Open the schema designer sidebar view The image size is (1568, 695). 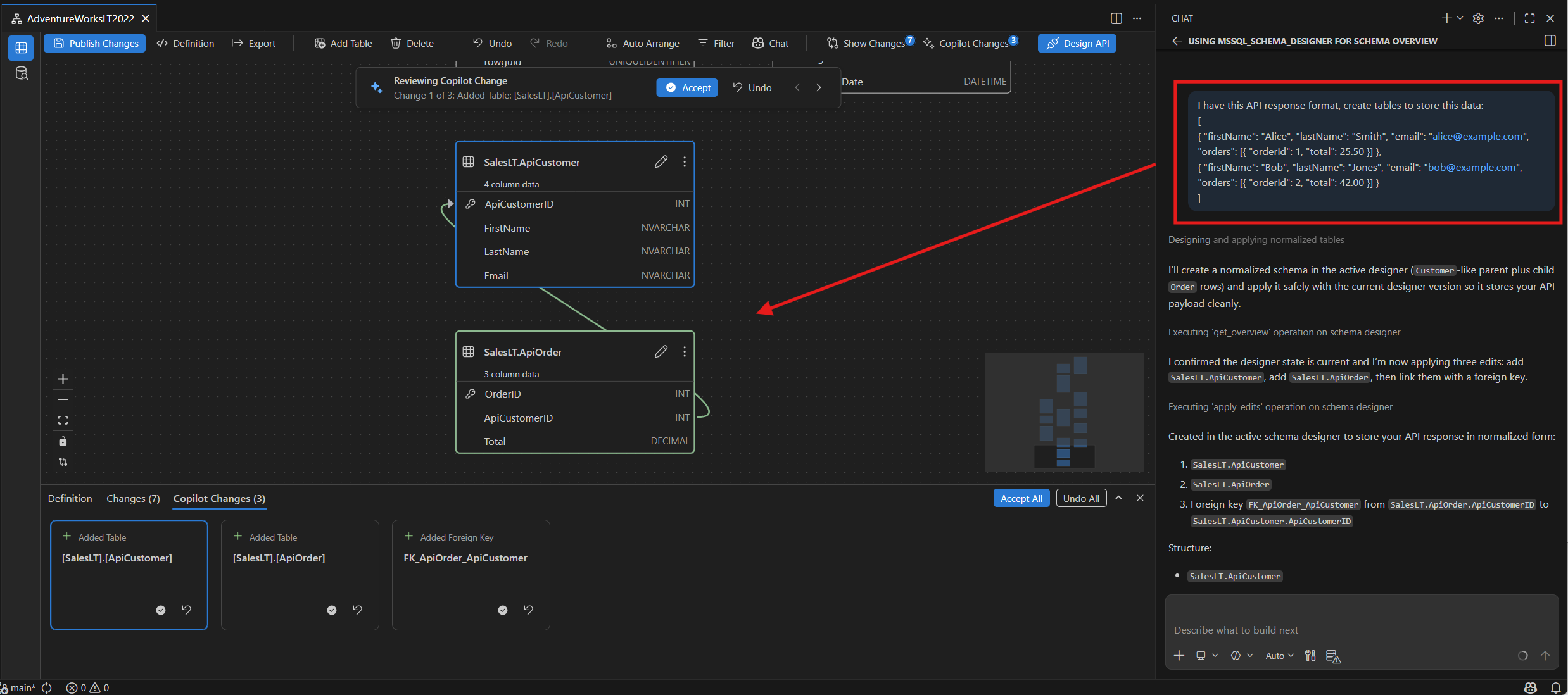[x=21, y=47]
